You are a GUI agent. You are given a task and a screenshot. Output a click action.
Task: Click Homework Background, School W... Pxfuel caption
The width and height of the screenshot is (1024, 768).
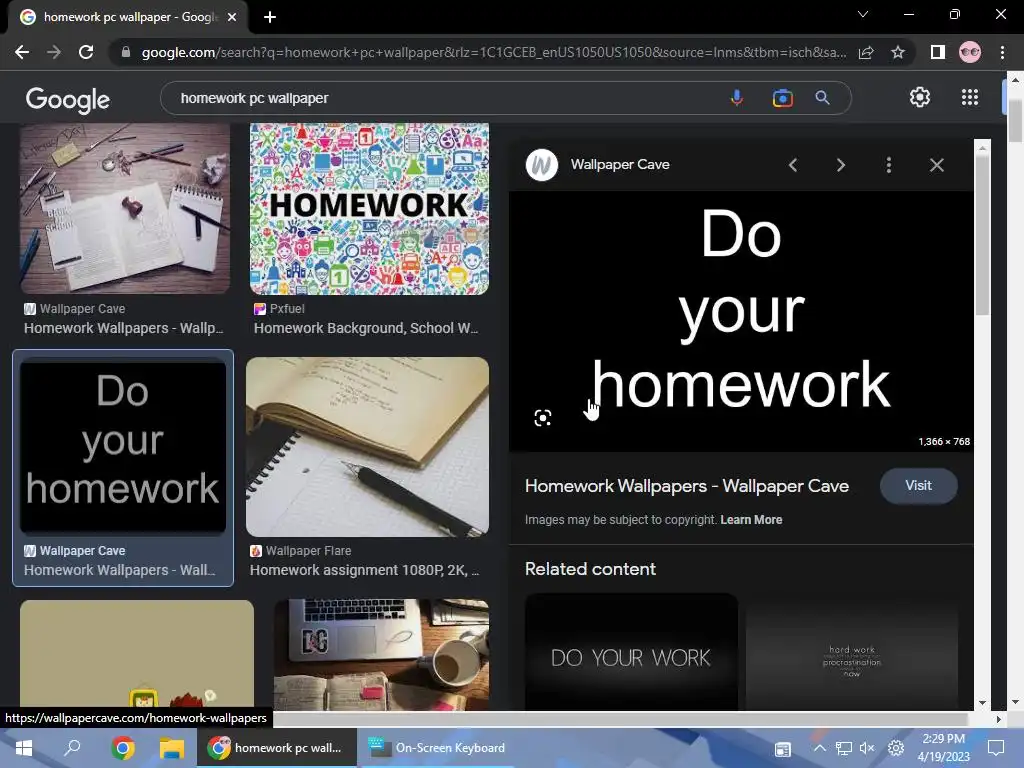click(366, 328)
